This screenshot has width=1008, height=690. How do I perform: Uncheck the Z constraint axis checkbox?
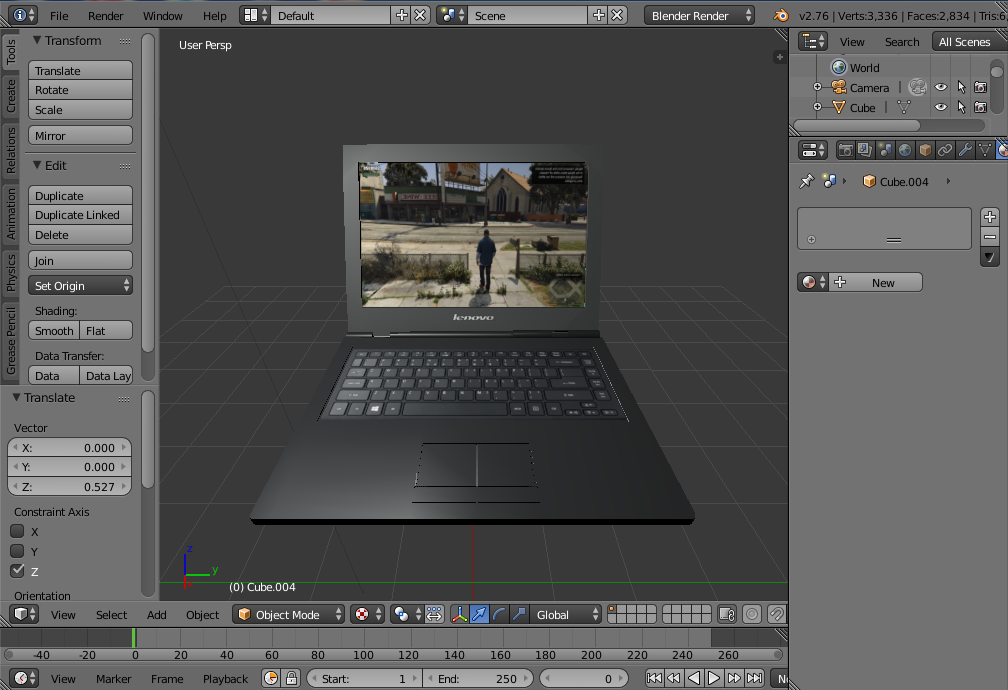[x=17, y=571]
